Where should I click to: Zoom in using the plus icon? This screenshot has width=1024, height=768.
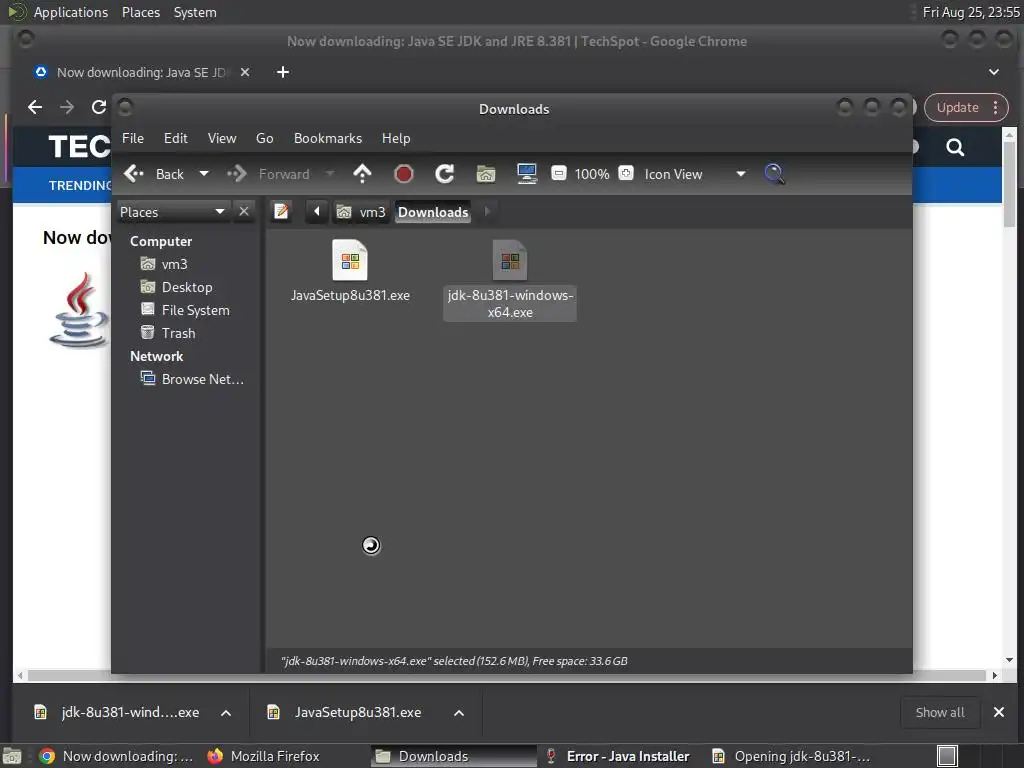coord(626,173)
